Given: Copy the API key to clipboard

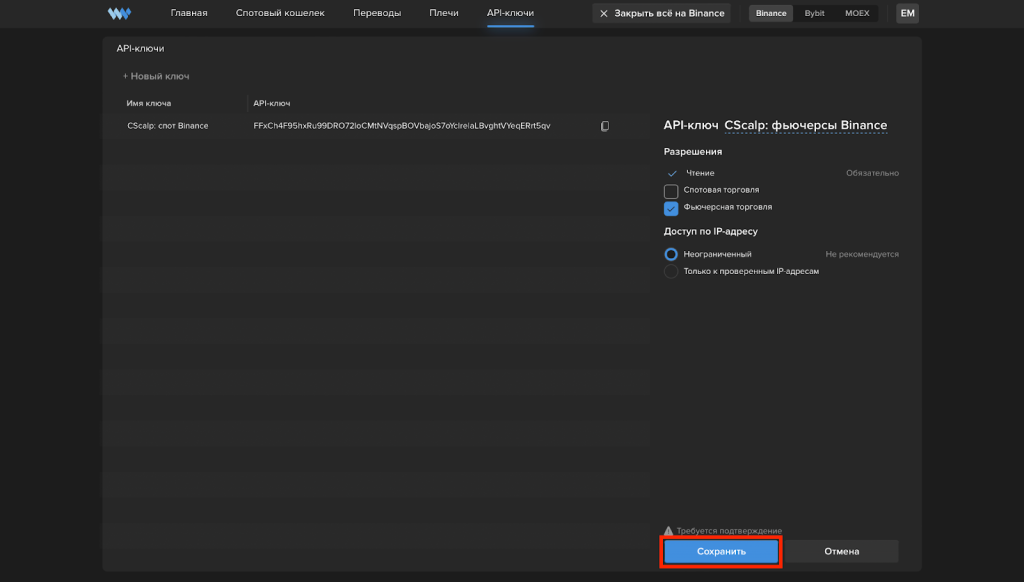Looking at the screenshot, I should click(604, 126).
